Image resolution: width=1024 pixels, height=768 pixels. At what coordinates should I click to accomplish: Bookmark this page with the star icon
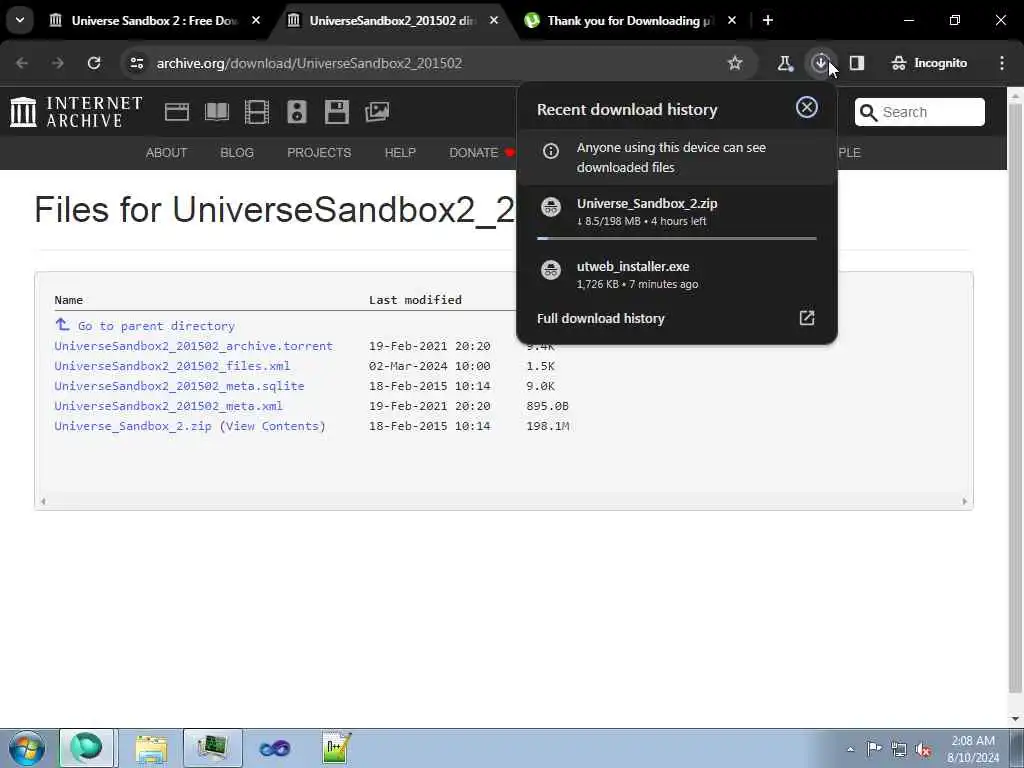pyautogui.click(x=735, y=63)
